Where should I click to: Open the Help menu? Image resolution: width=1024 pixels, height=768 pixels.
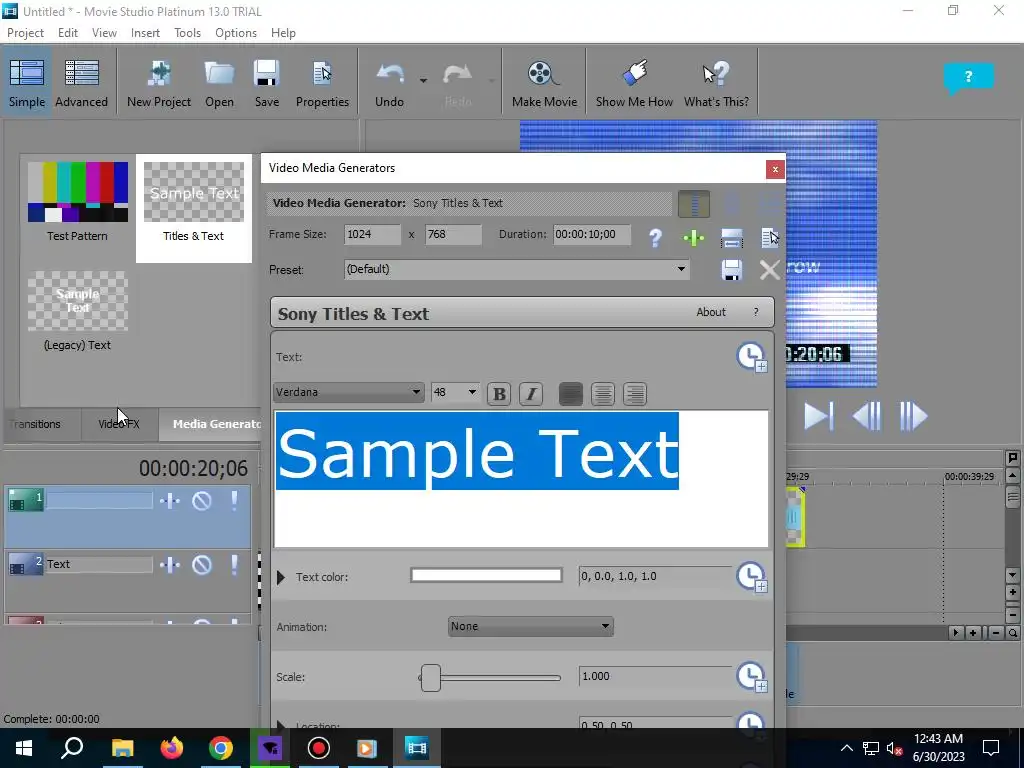[x=283, y=33]
